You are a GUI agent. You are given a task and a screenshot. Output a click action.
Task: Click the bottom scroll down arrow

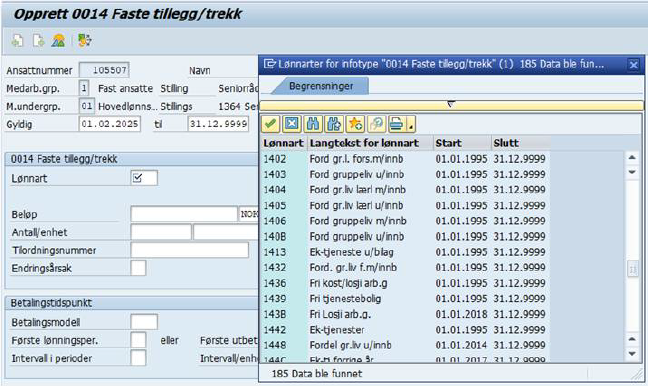632,354
